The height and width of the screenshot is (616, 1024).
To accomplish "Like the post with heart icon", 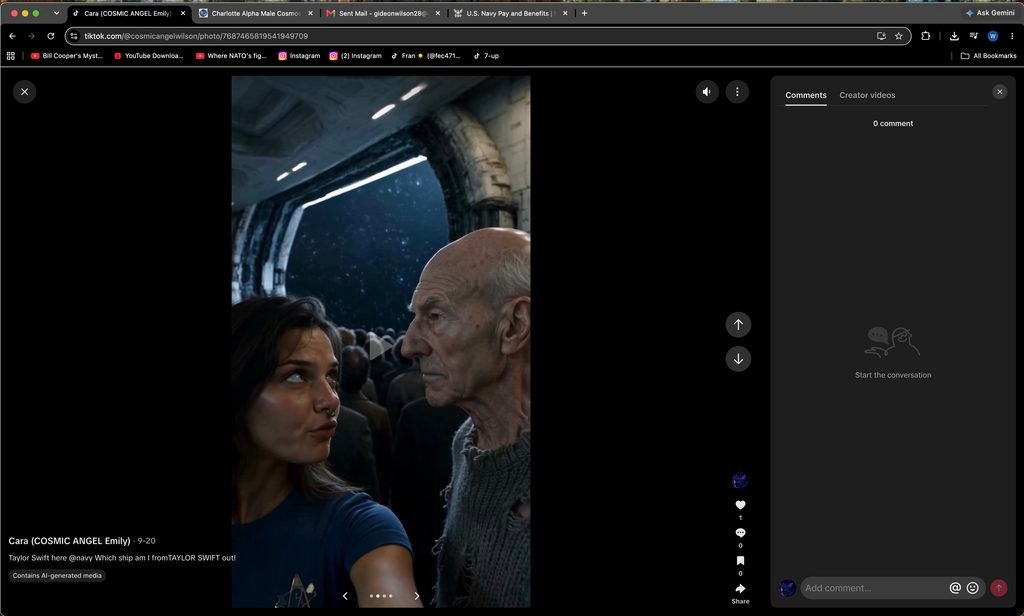I will pyautogui.click(x=740, y=505).
